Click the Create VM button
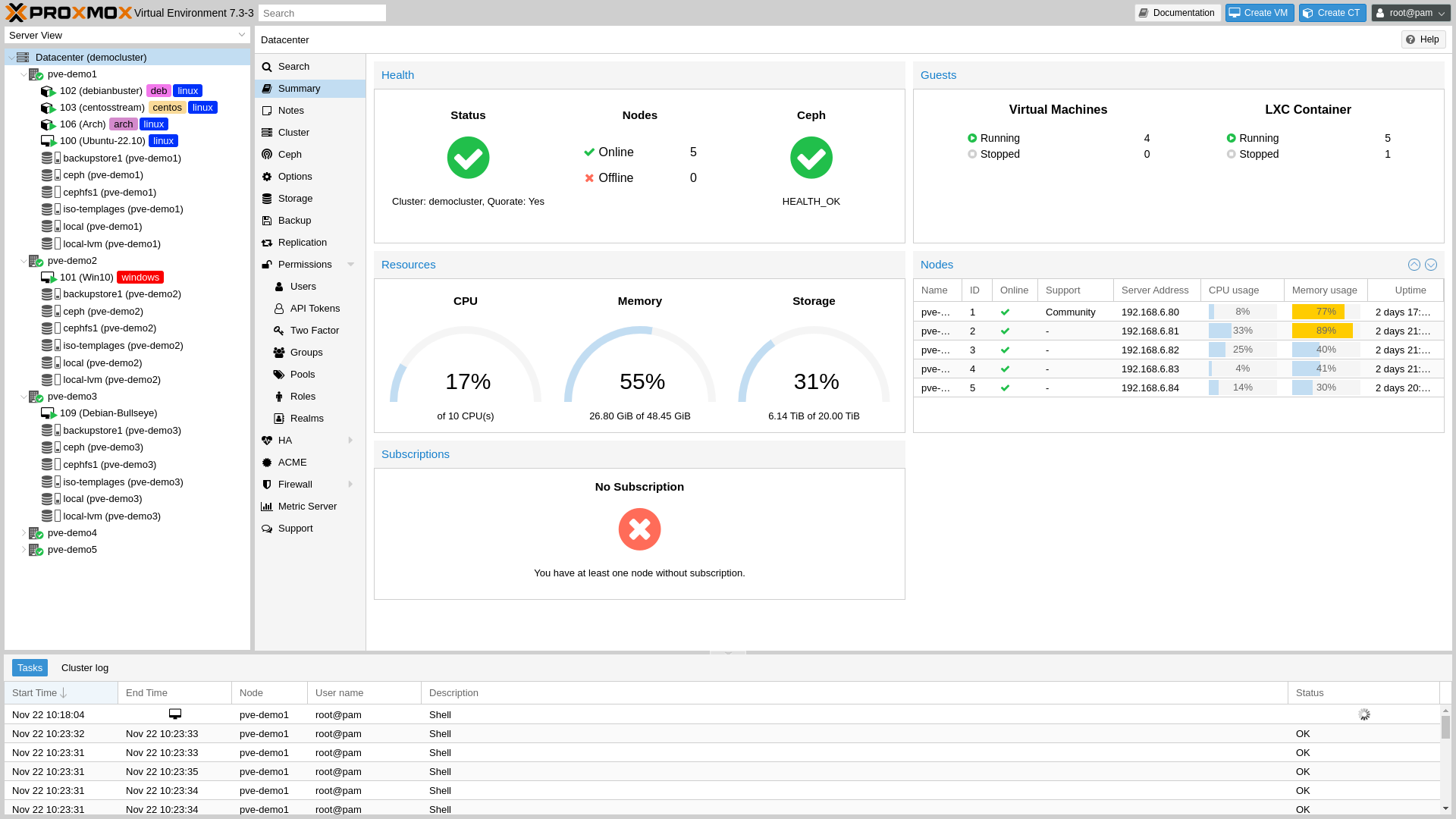Viewport: 1456px width, 819px height. tap(1259, 12)
